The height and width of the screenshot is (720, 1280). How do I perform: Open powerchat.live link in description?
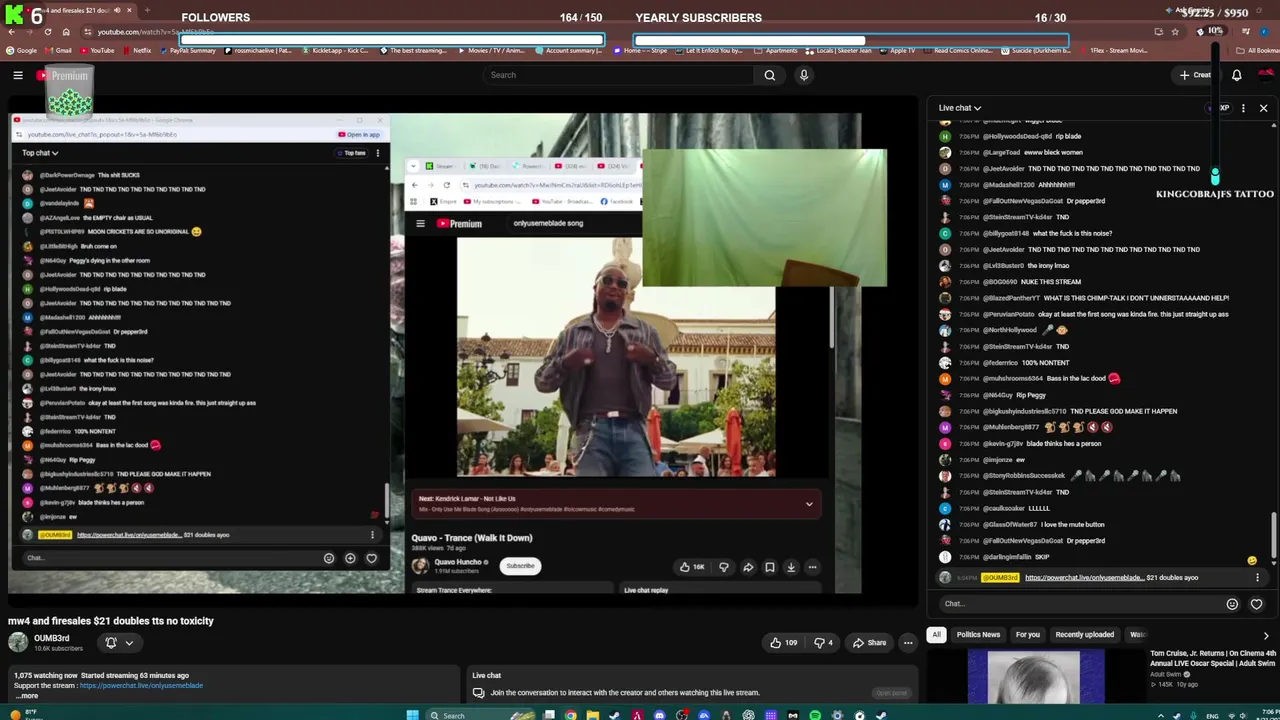pos(141,686)
